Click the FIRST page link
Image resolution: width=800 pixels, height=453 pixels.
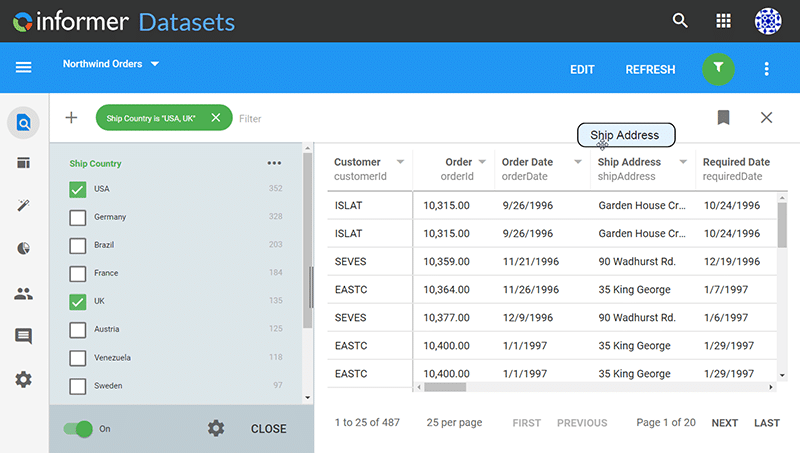527,422
